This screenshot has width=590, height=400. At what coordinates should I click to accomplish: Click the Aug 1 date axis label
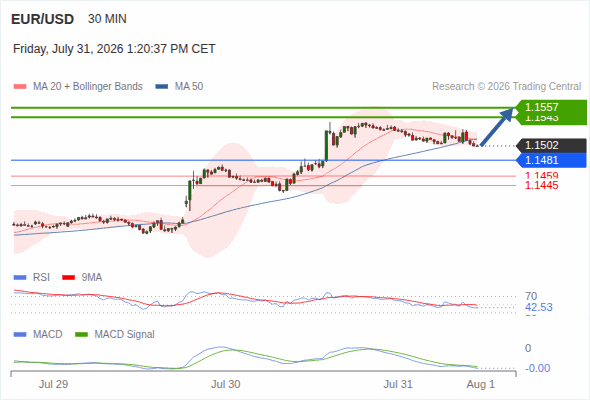(481, 385)
